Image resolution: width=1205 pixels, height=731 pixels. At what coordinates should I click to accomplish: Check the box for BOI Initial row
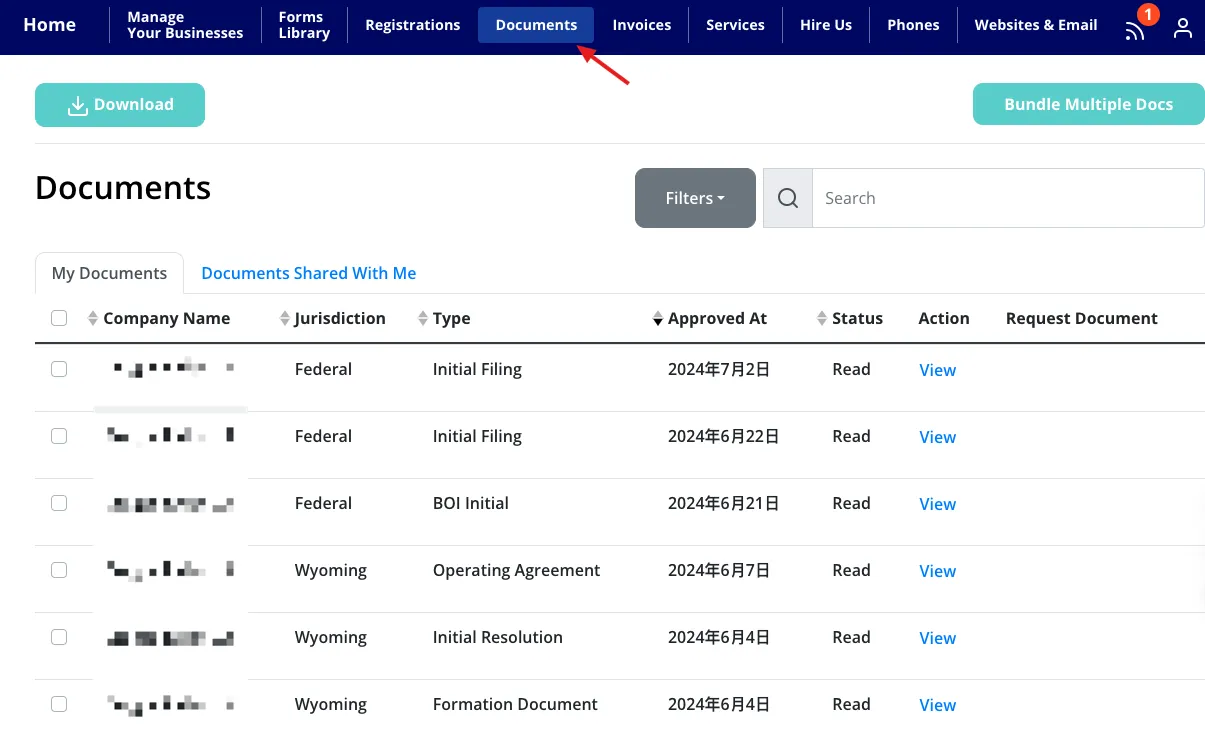point(59,503)
